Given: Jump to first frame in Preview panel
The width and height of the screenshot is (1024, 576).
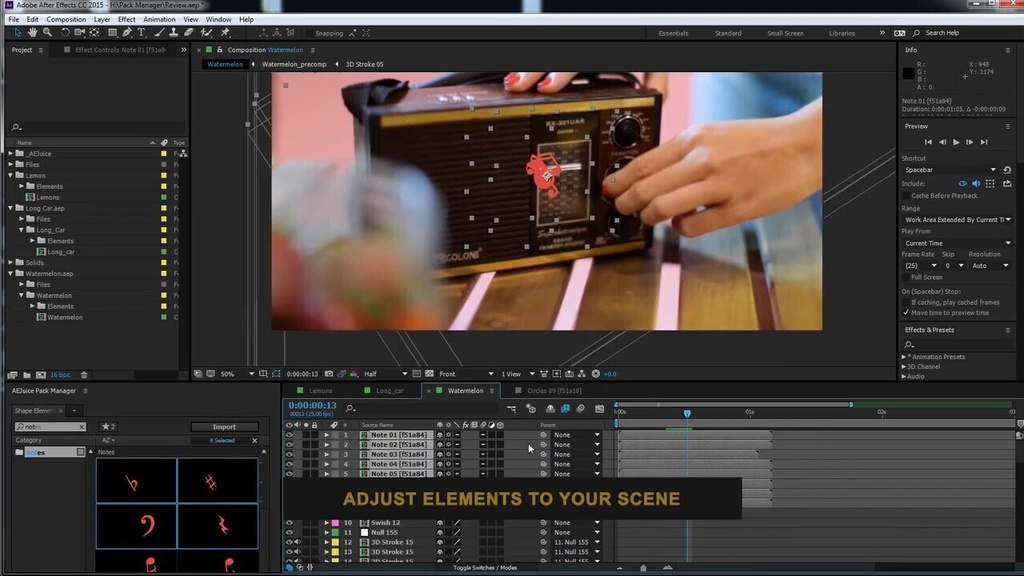Looking at the screenshot, I should tap(928, 142).
